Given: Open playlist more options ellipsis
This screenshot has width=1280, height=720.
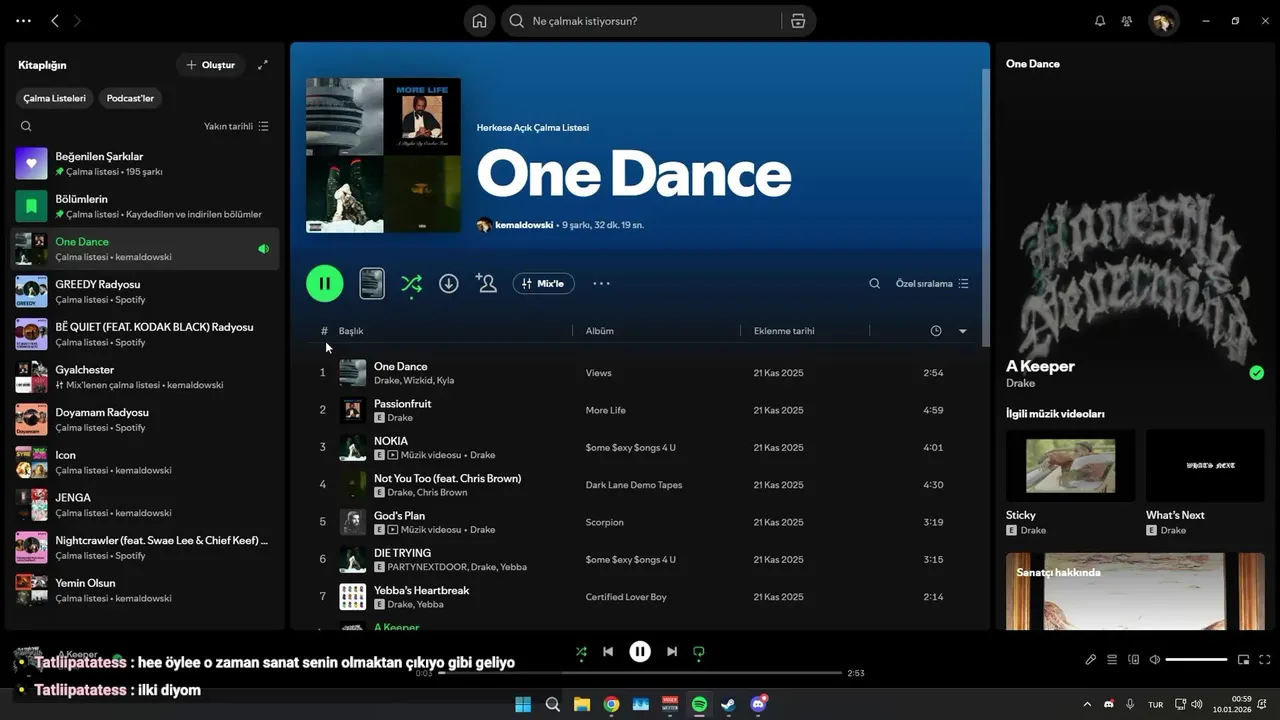Looking at the screenshot, I should pos(601,284).
